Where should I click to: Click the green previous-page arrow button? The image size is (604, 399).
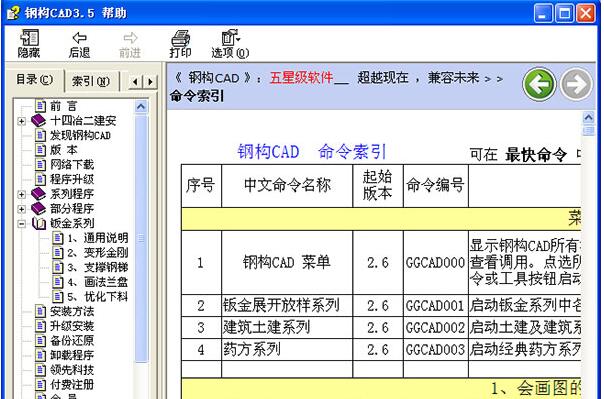pyautogui.click(x=539, y=84)
